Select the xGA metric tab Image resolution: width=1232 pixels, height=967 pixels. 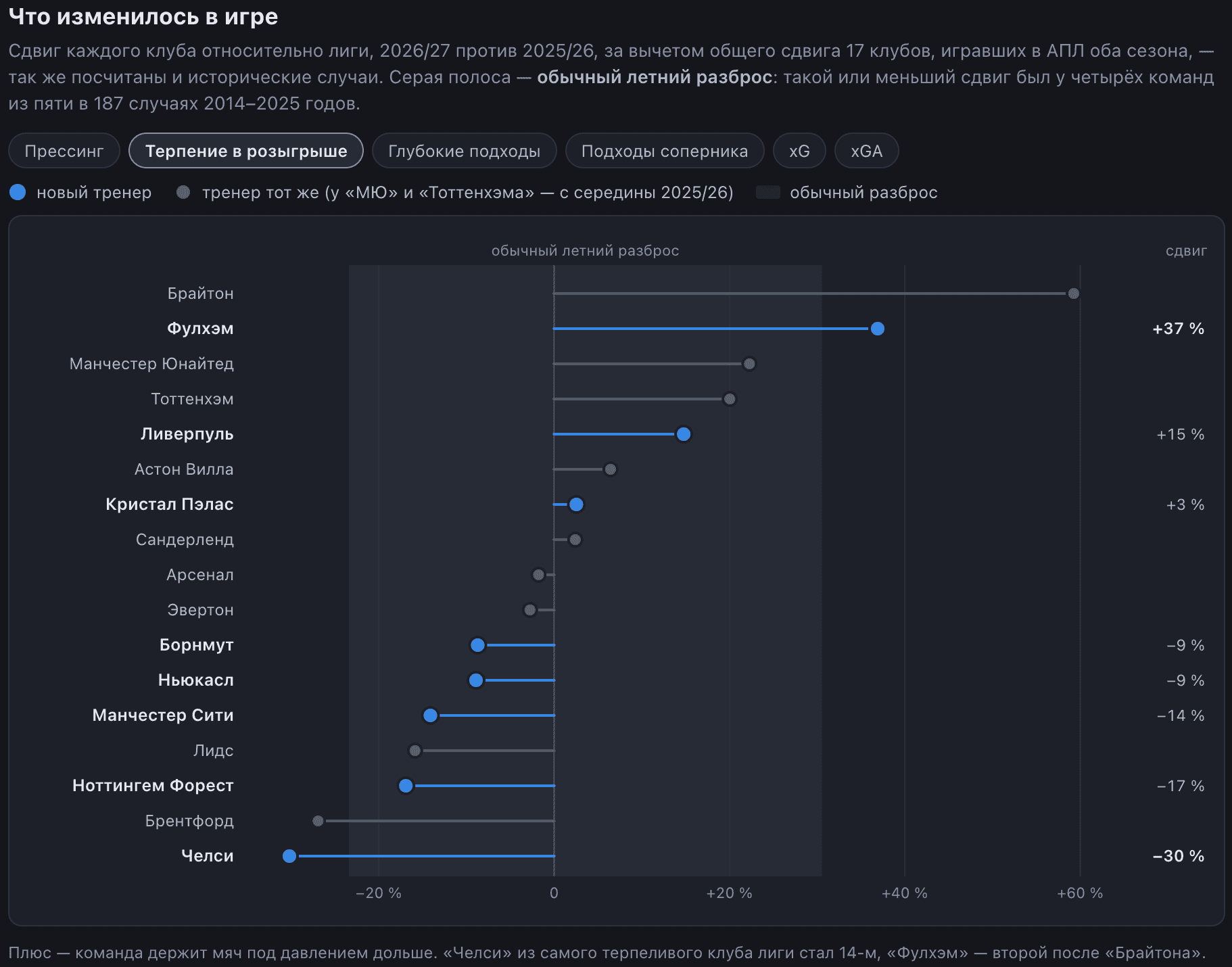click(866, 151)
